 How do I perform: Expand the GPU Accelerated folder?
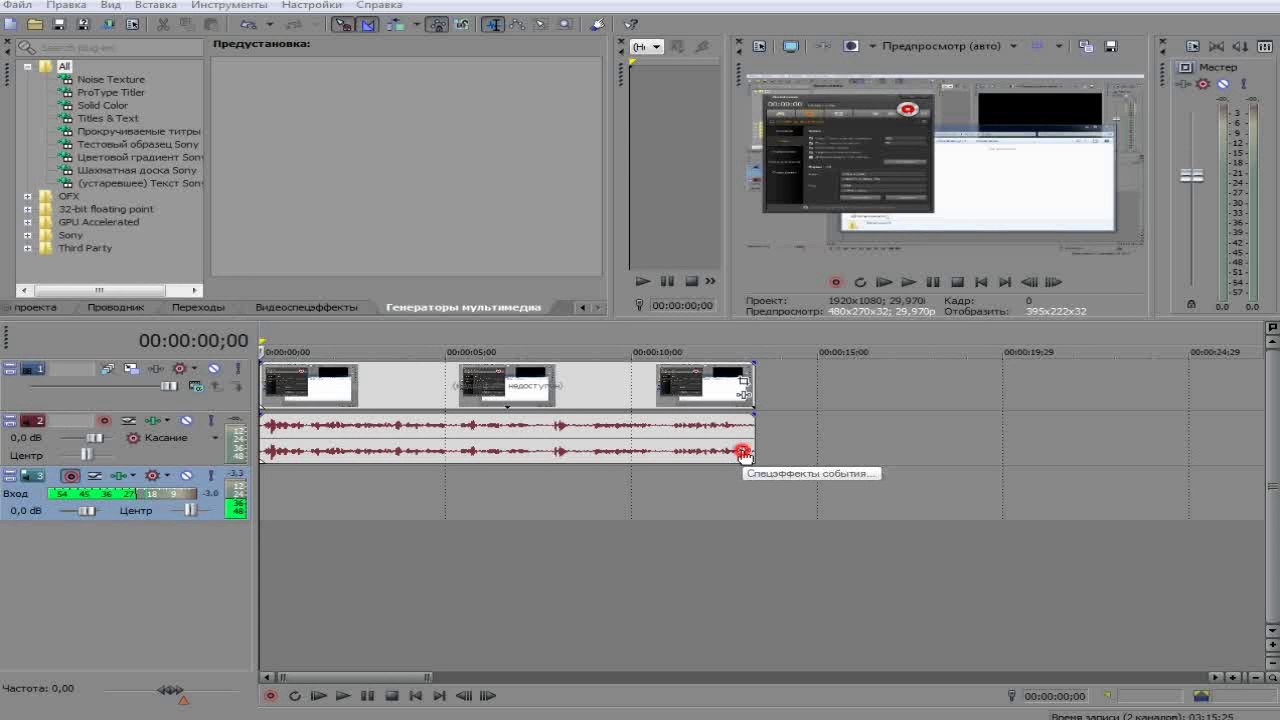tap(28, 222)
